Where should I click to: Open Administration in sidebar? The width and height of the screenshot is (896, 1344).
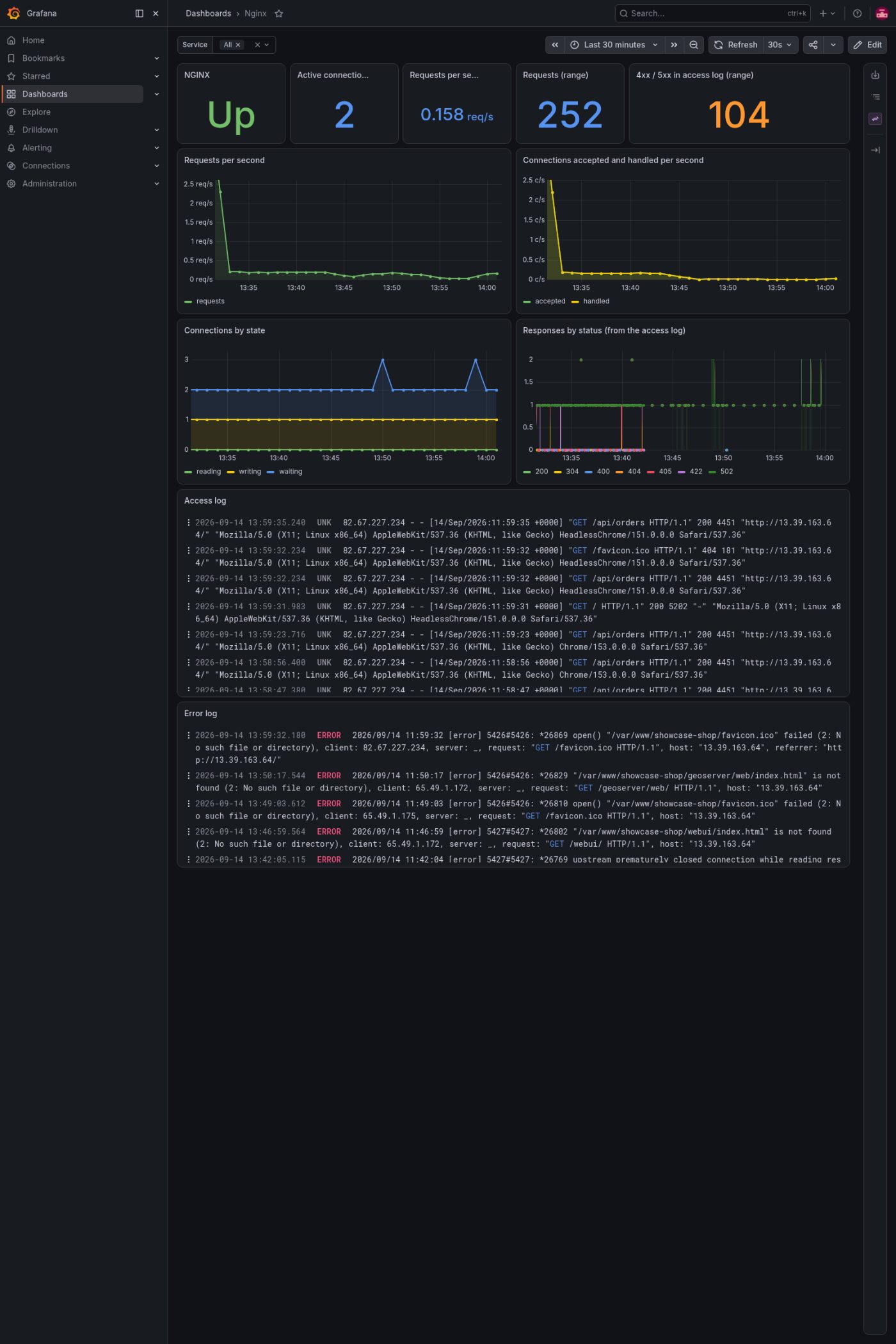[x=49, y=184]
